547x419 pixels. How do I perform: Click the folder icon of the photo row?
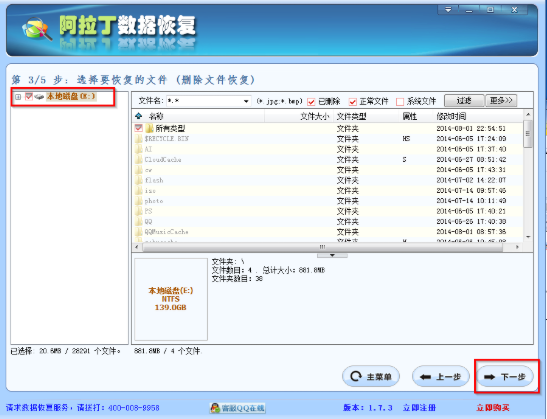coord(139,201)
